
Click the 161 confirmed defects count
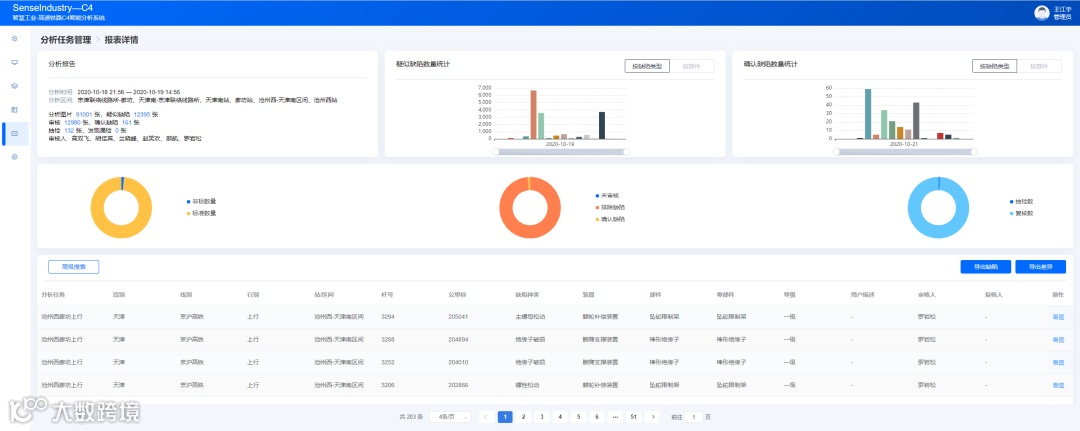point(126,122)
